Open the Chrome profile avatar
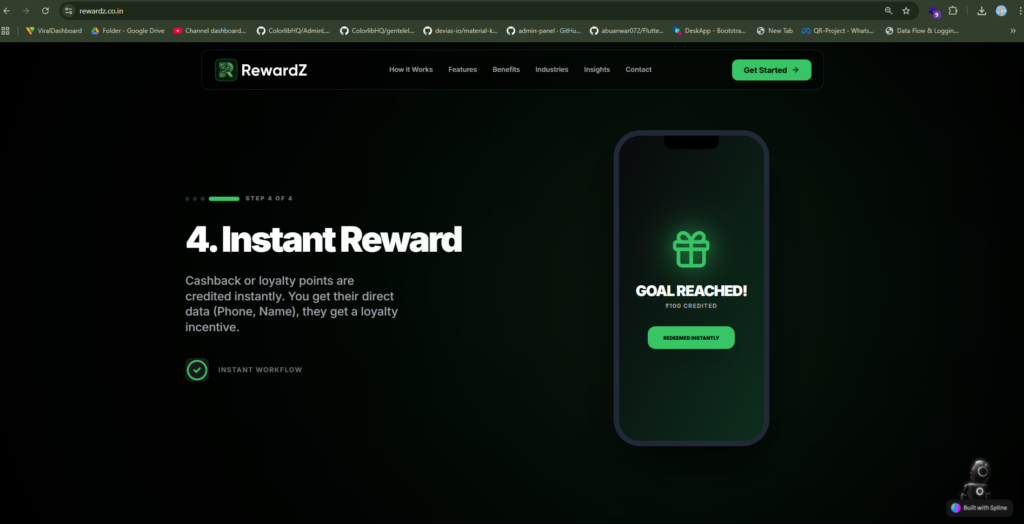 click(1001, 11)
